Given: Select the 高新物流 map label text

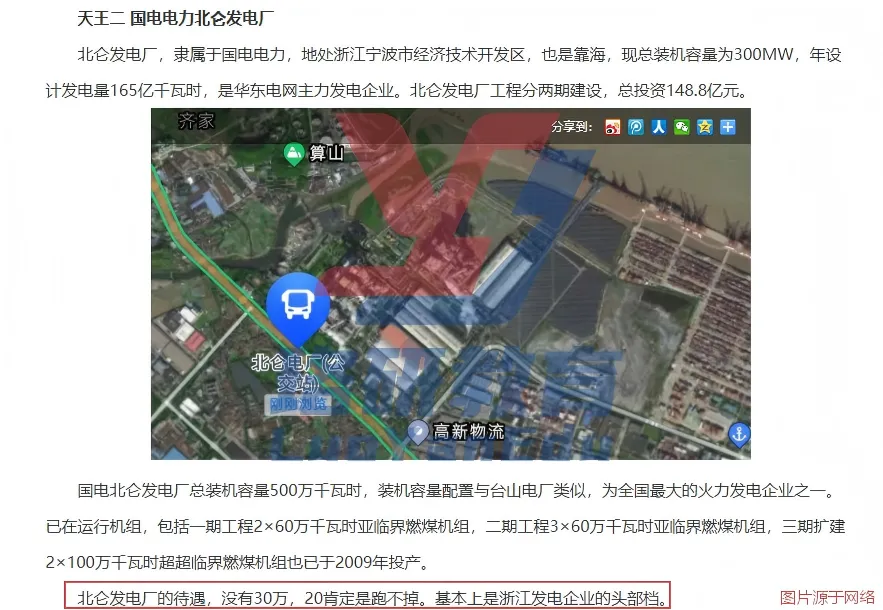Looking at the screenshot, I should click(x=469, y=432).
